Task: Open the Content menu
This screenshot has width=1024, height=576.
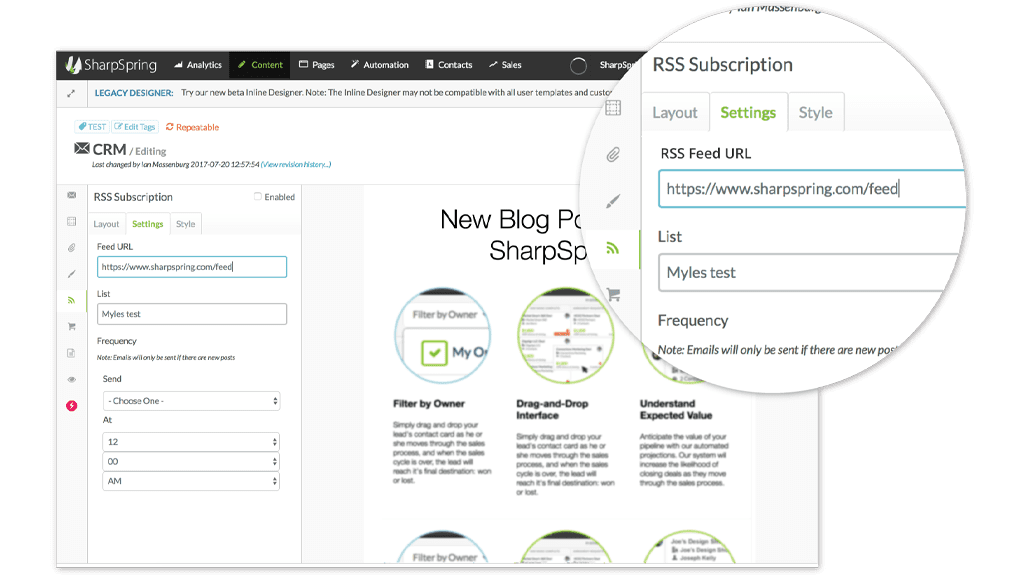Action: pyautogui.click(x=260, y=65)
